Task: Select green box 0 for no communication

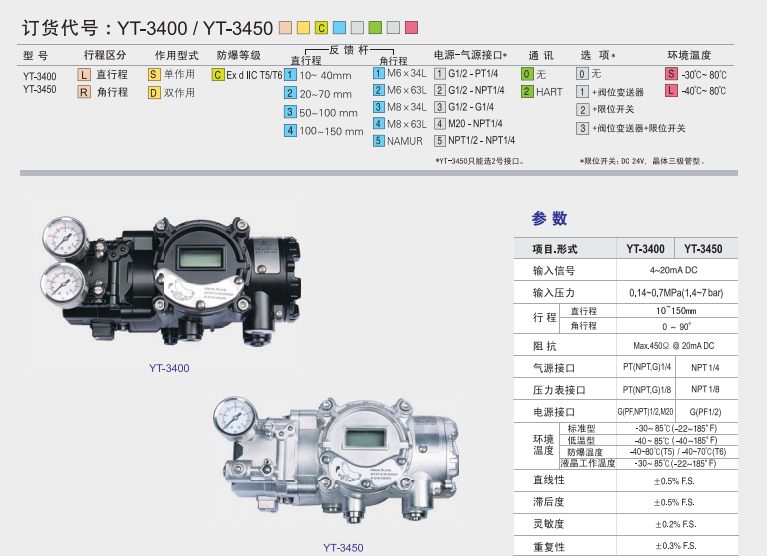Action: pyautogui.click(x=527, y=75)
